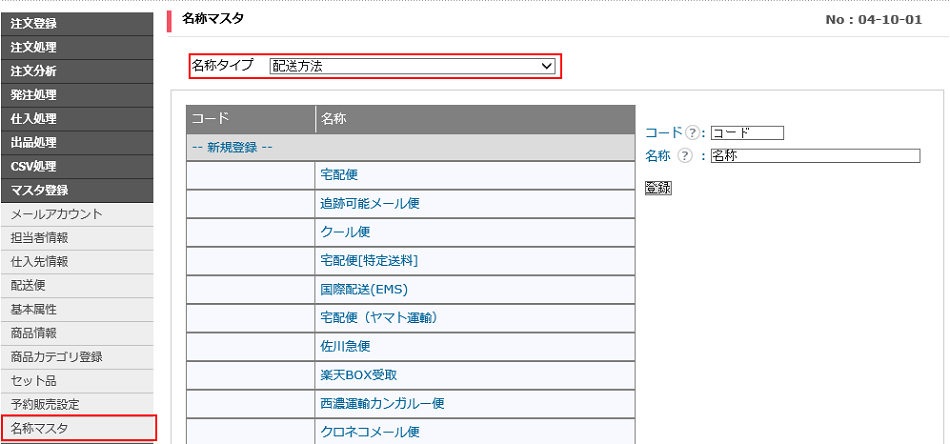
Task: Open 予約販売設定 in the sidebar
Action: click(x=76, y=404)
